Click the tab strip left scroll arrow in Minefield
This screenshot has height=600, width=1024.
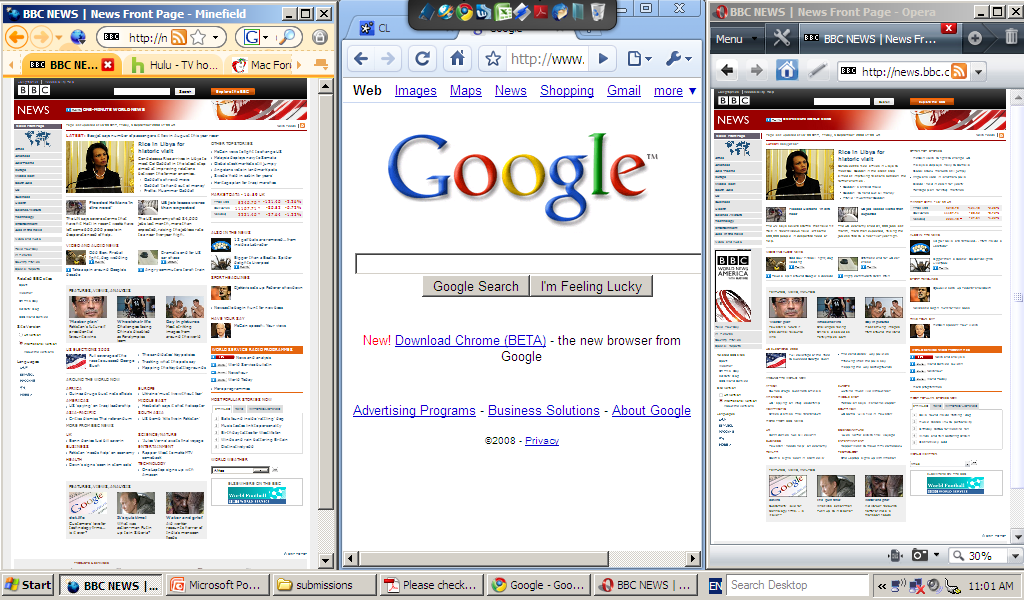pos(11,65)
